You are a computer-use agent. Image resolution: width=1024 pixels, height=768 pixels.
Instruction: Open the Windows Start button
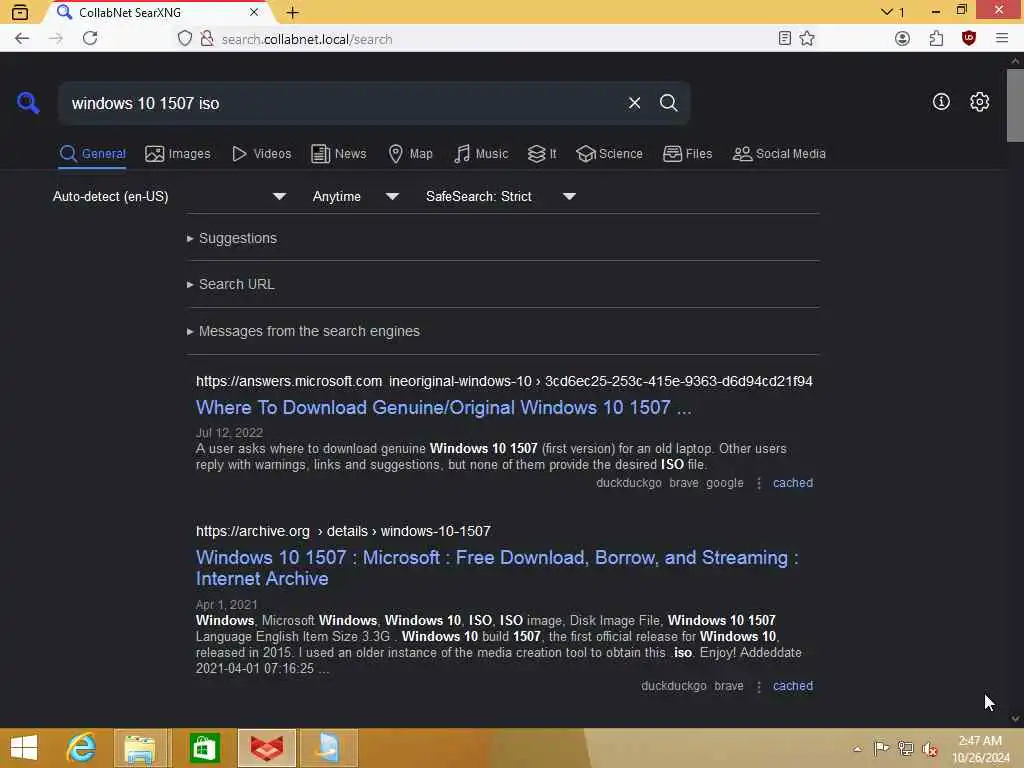[24, 748]
